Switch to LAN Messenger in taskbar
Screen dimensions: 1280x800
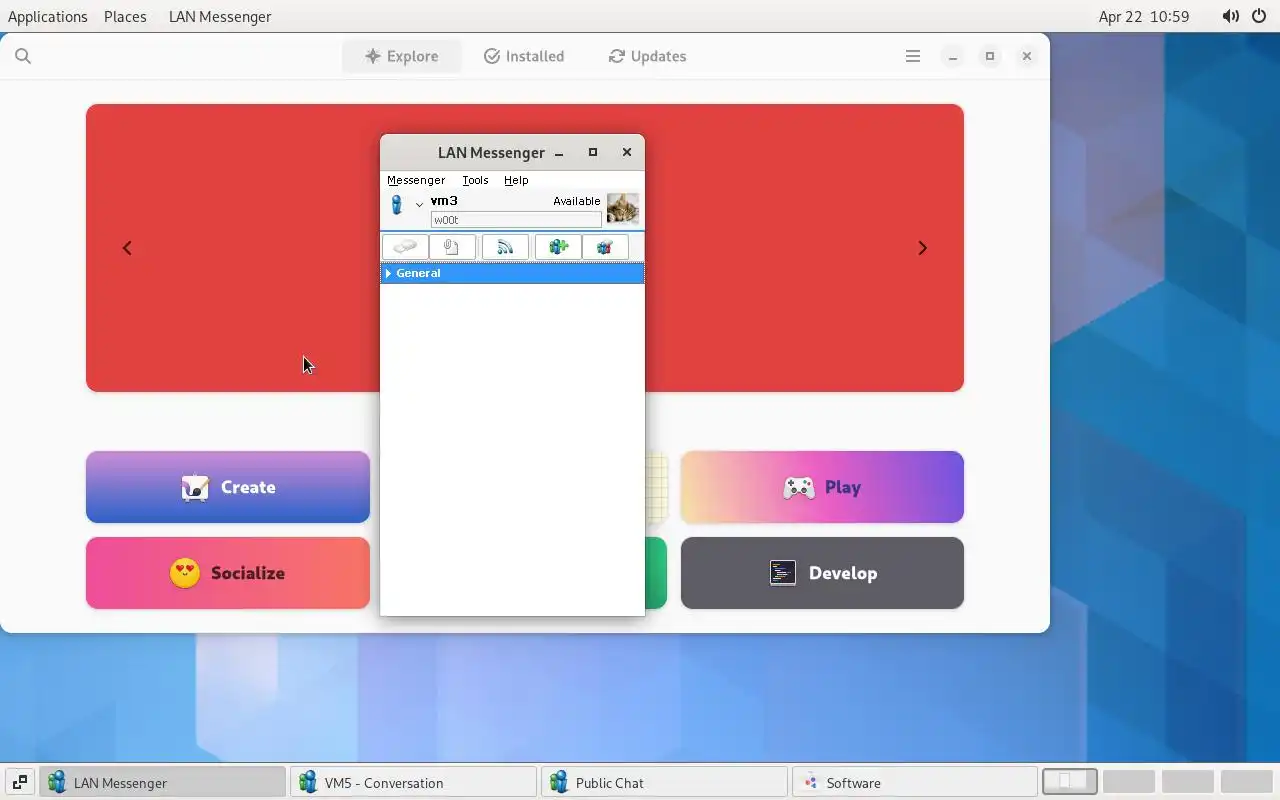[162, 782]
